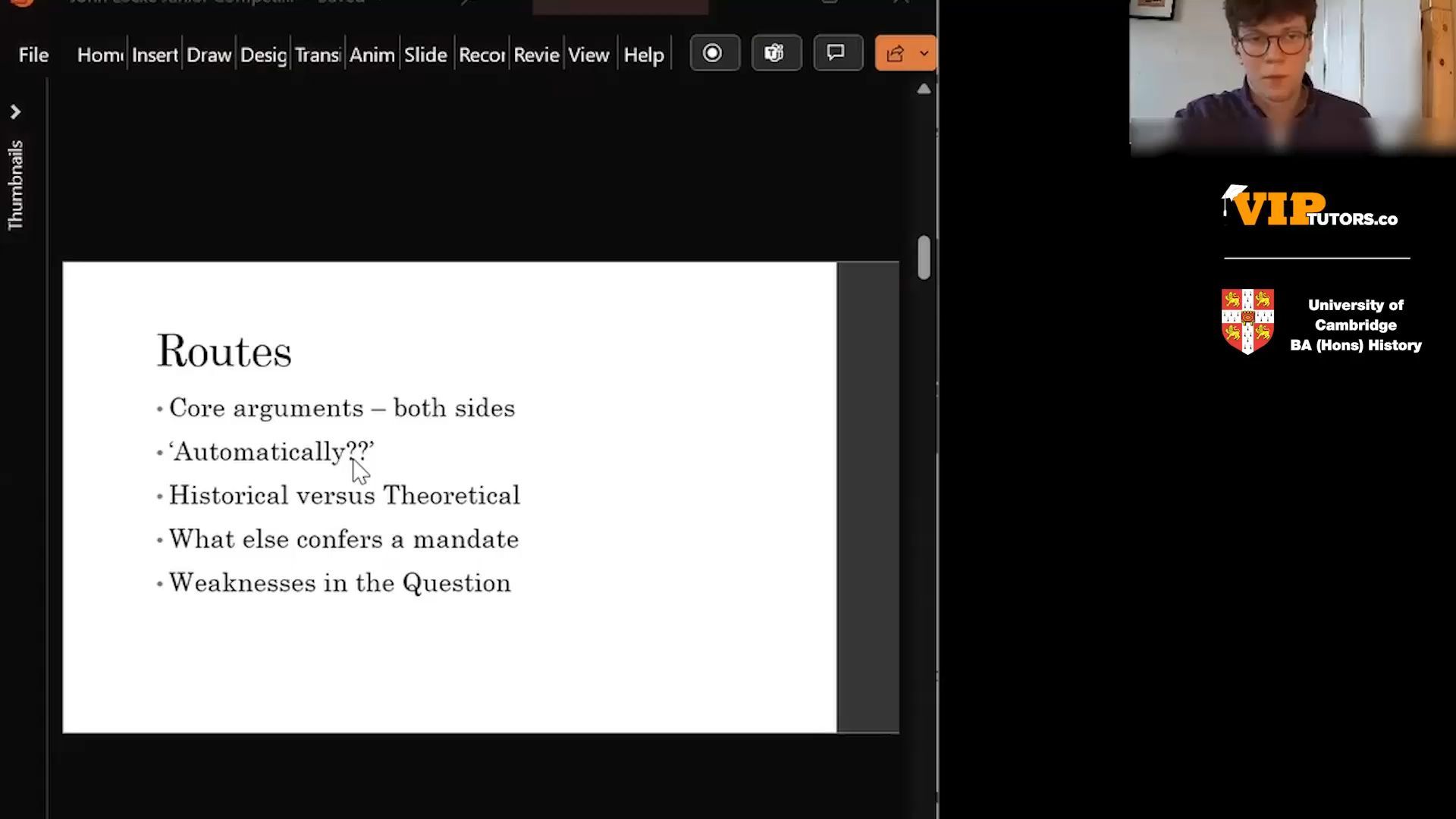Switch to the Home ribbon tab
Viewport: 1456px width, 819px height.
pos(100,55)
